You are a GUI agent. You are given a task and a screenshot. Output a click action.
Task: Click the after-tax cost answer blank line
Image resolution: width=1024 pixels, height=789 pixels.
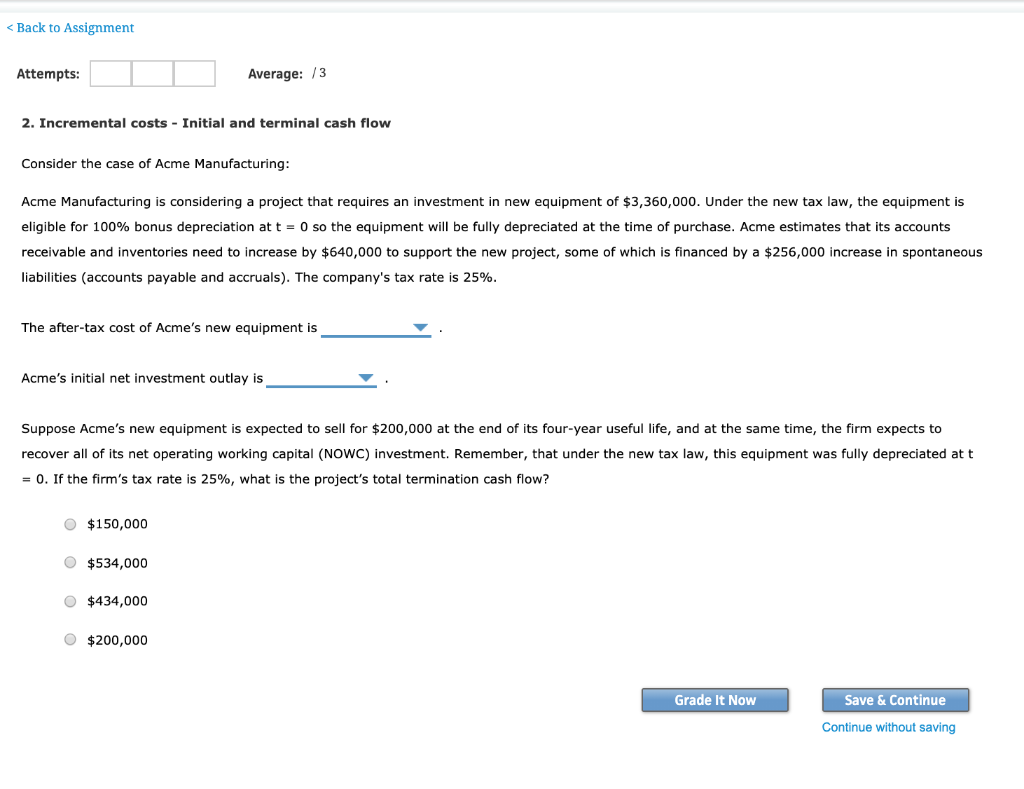(370, 330)
